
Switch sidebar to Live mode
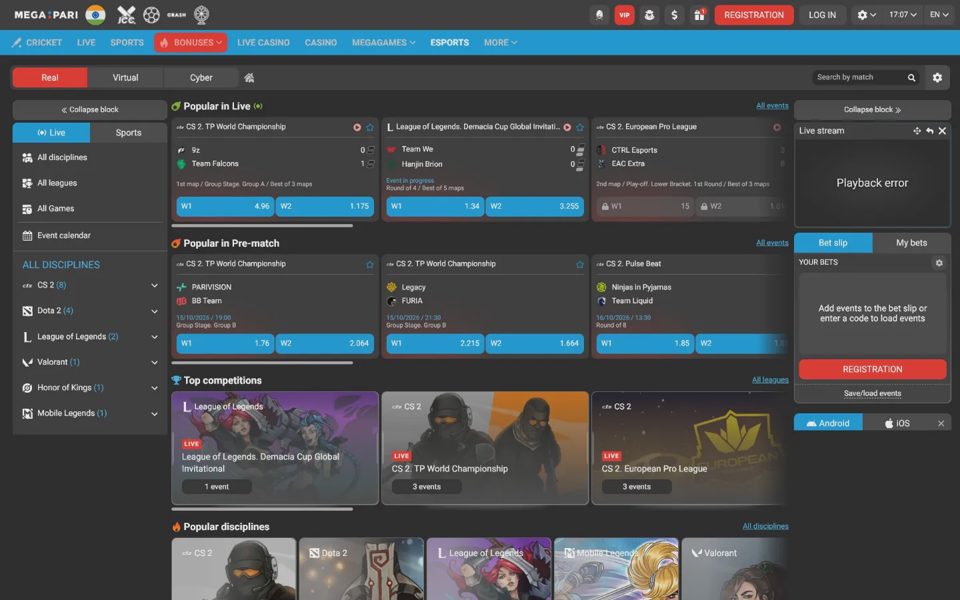(x=51, y=133)
